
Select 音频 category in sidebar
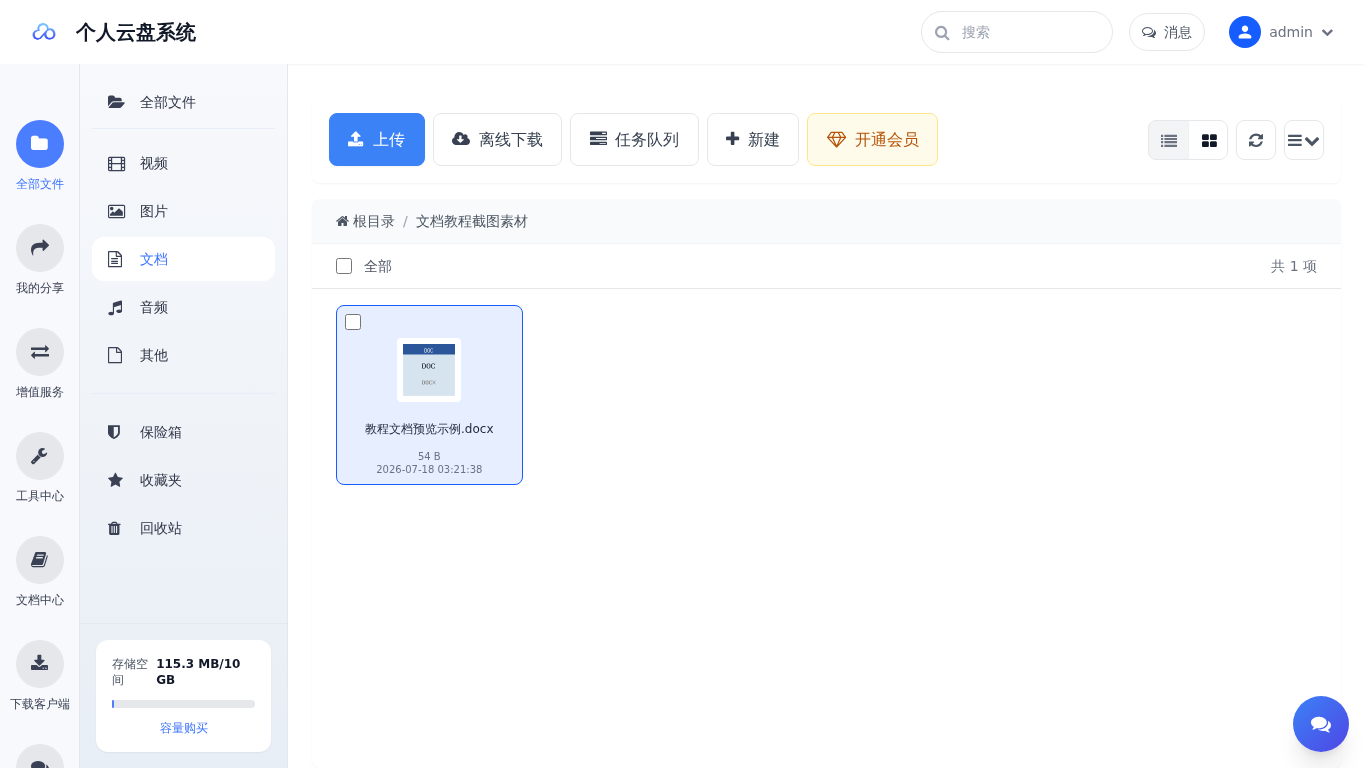click(183, 307)
